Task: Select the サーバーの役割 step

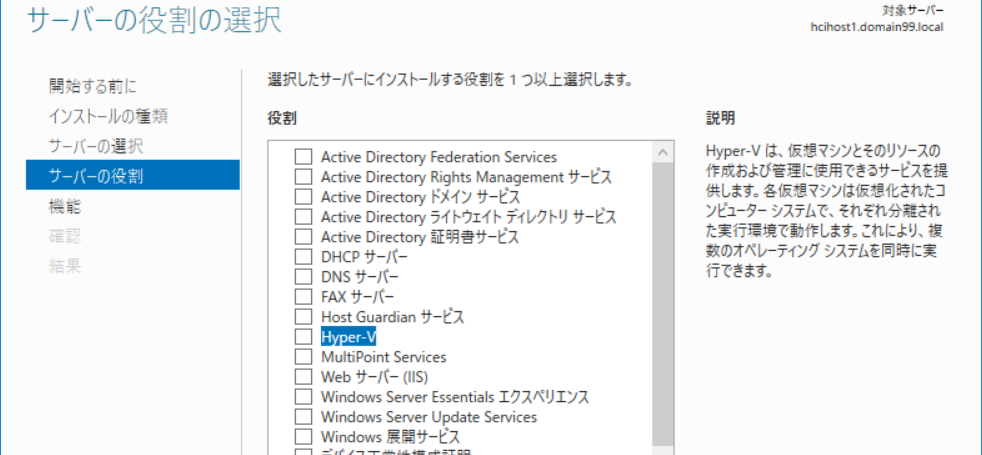Action: point(133,175)
